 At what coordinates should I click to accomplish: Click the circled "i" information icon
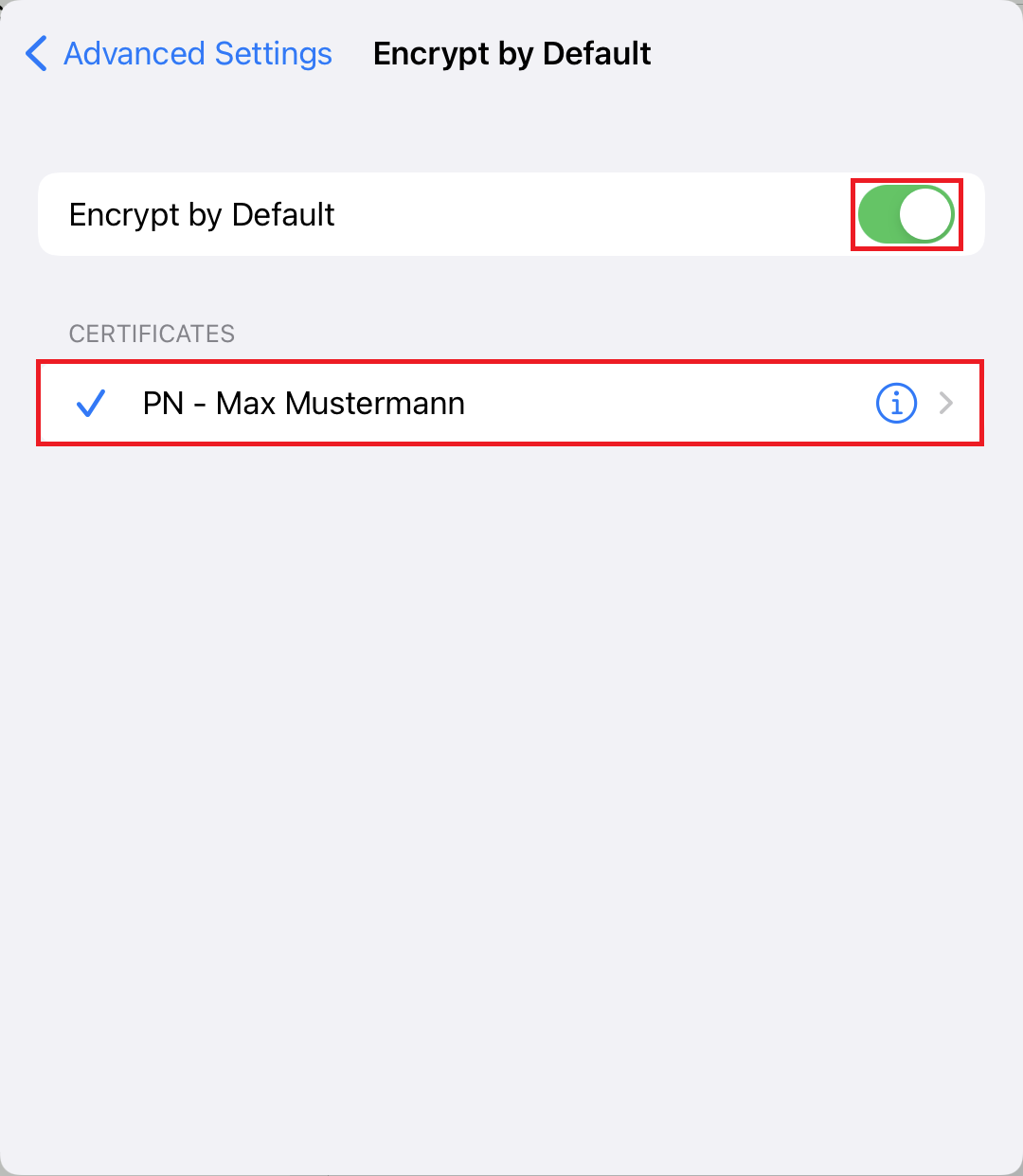tap(895, 404)
